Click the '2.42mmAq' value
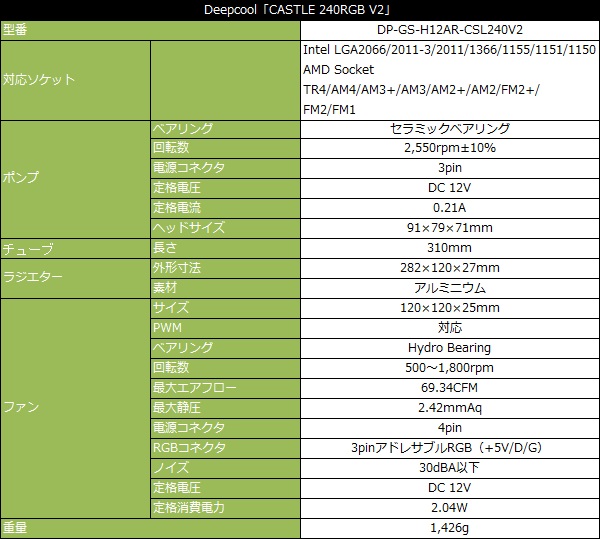This screenshot has width=600, height=539. coord(450,408)
